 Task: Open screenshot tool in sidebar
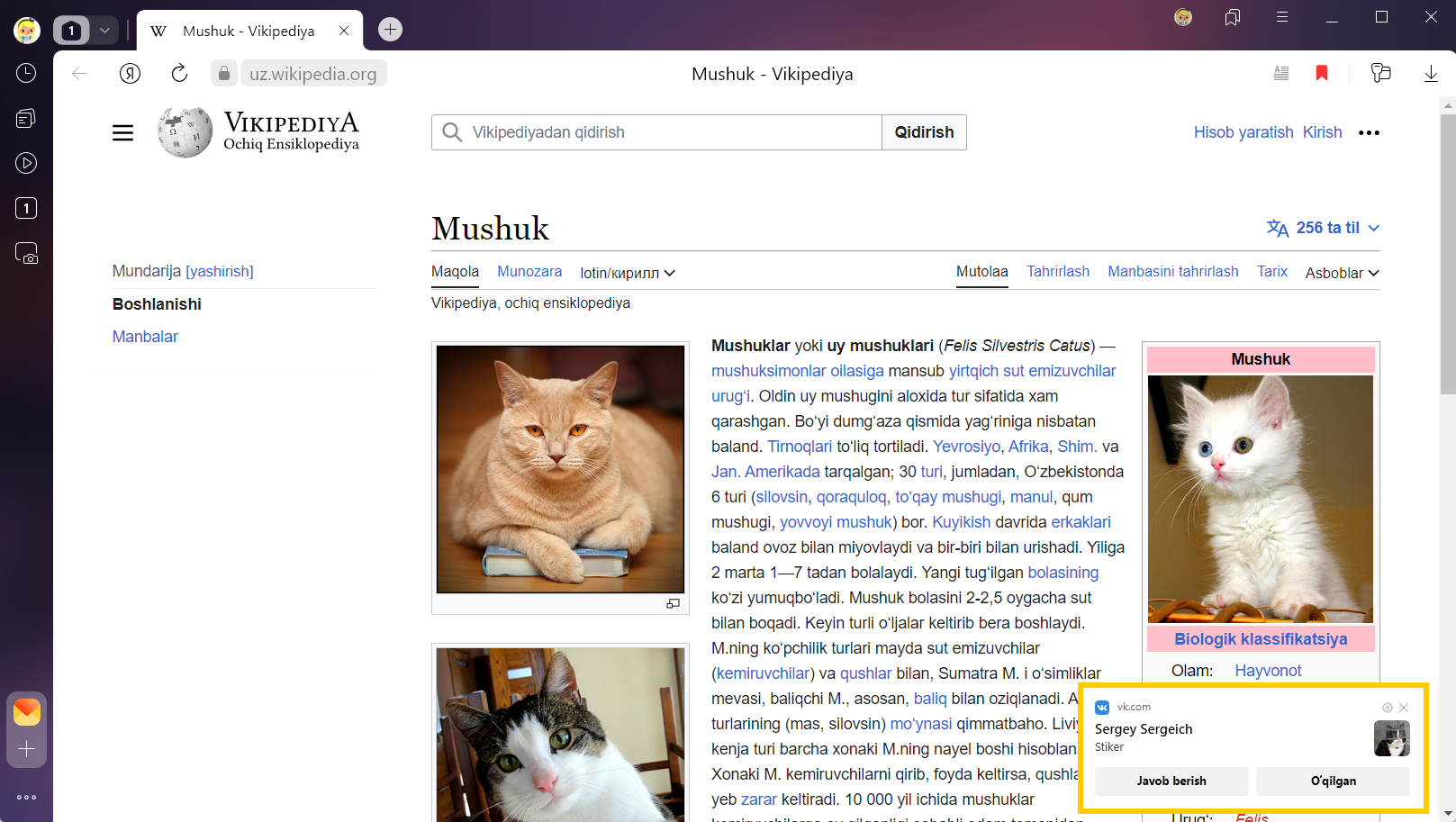pyautogui.click(x=26, y=254)
